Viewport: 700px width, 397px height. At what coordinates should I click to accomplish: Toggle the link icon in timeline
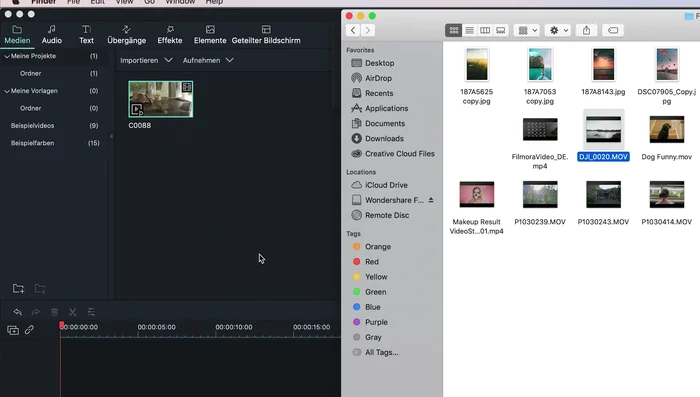[29, 330]
